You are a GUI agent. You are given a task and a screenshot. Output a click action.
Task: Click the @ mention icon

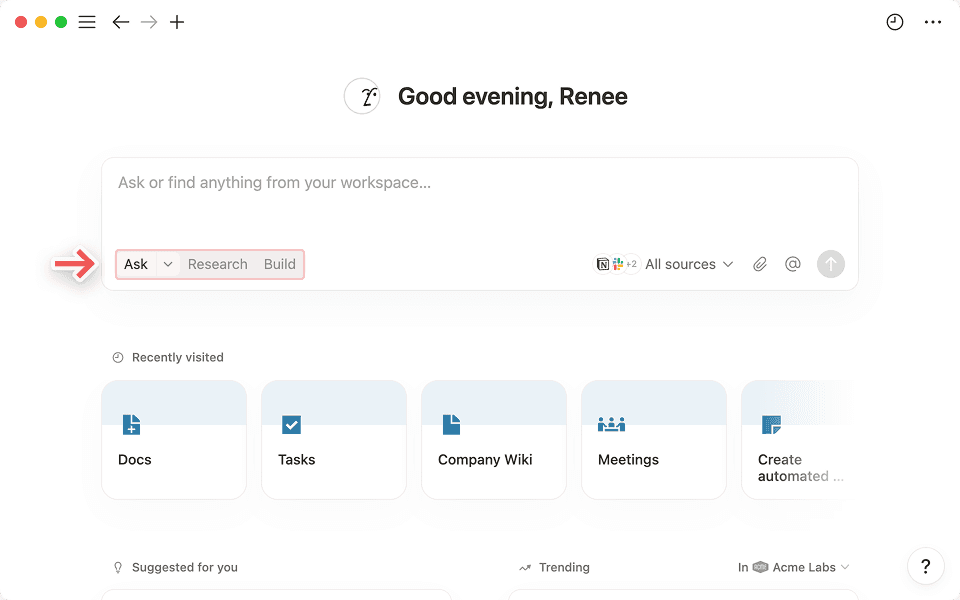pos(792,264)
